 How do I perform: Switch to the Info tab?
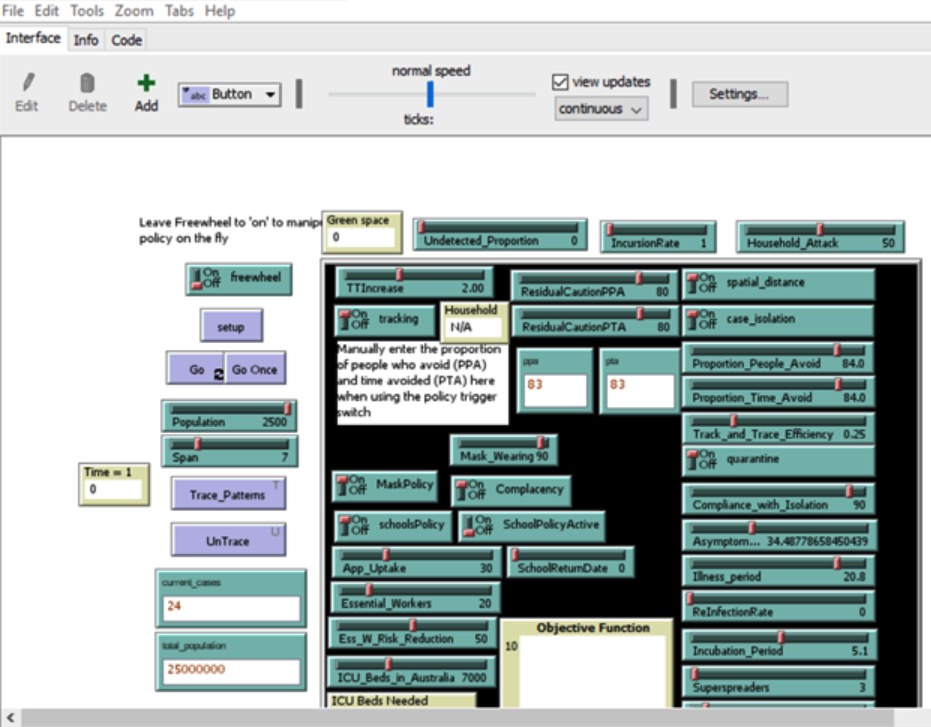tap(86, 40)
